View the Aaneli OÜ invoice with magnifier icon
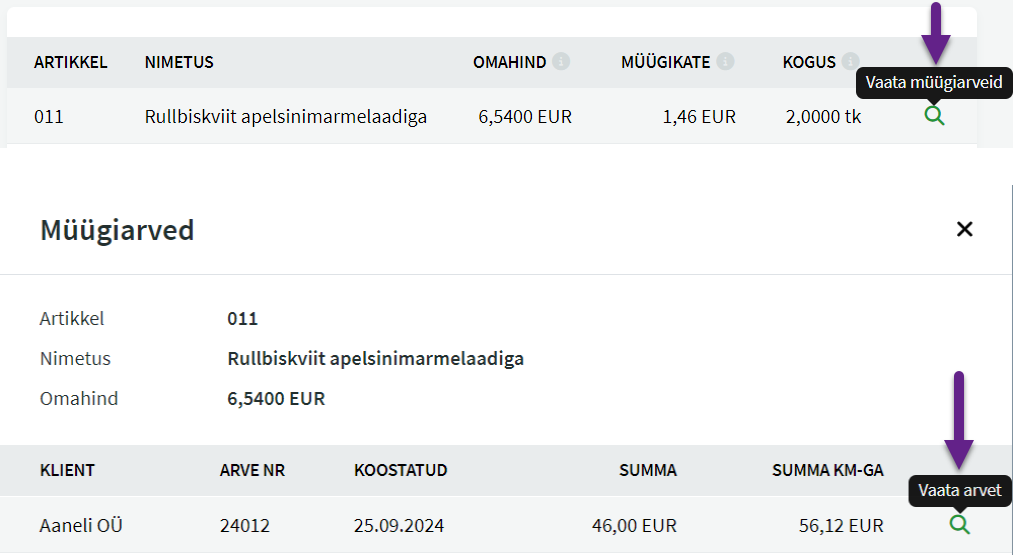Screen dimensions: 1013x555 (960, 524)
